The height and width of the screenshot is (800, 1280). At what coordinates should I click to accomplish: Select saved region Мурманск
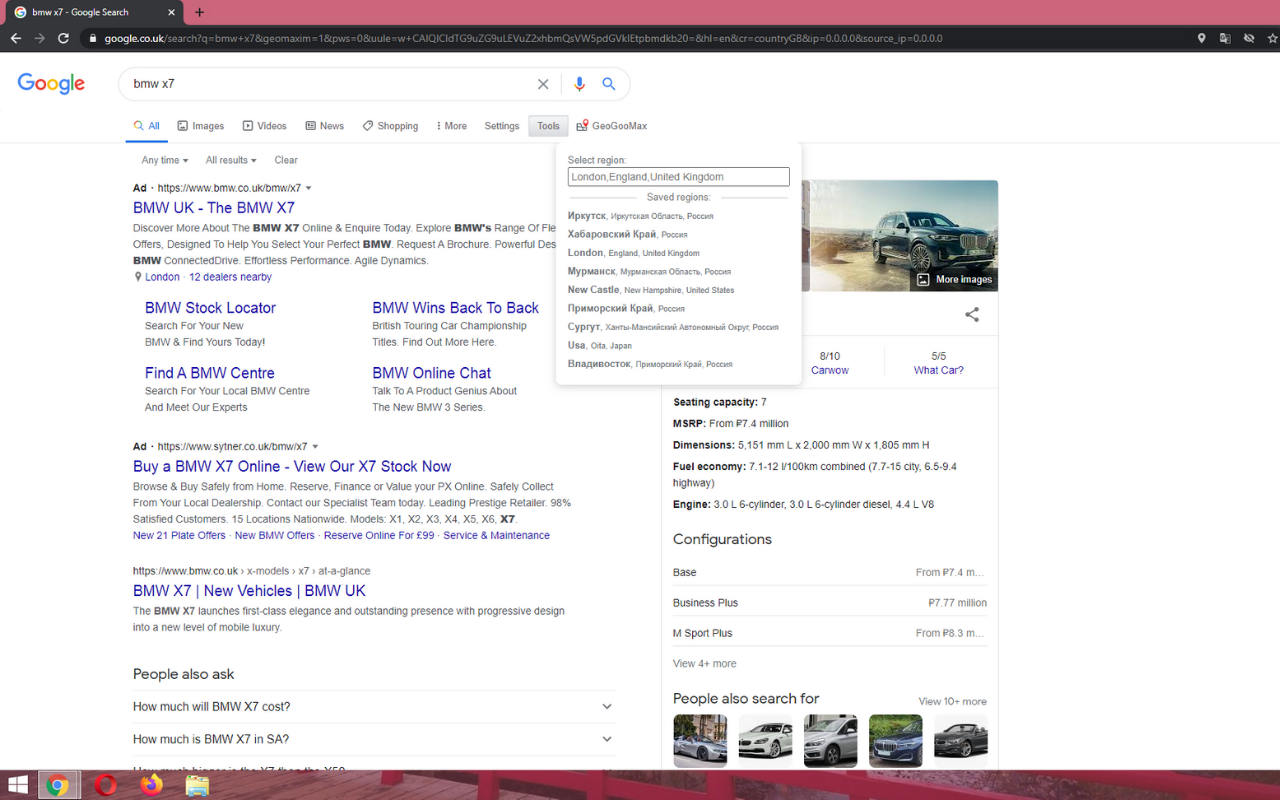(649, 271)
